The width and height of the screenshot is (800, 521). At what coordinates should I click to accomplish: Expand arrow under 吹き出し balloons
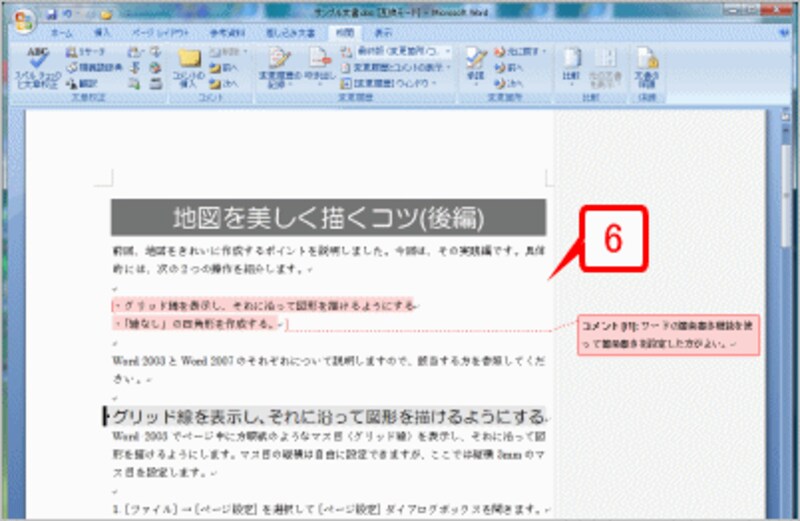tap(320, 85)
